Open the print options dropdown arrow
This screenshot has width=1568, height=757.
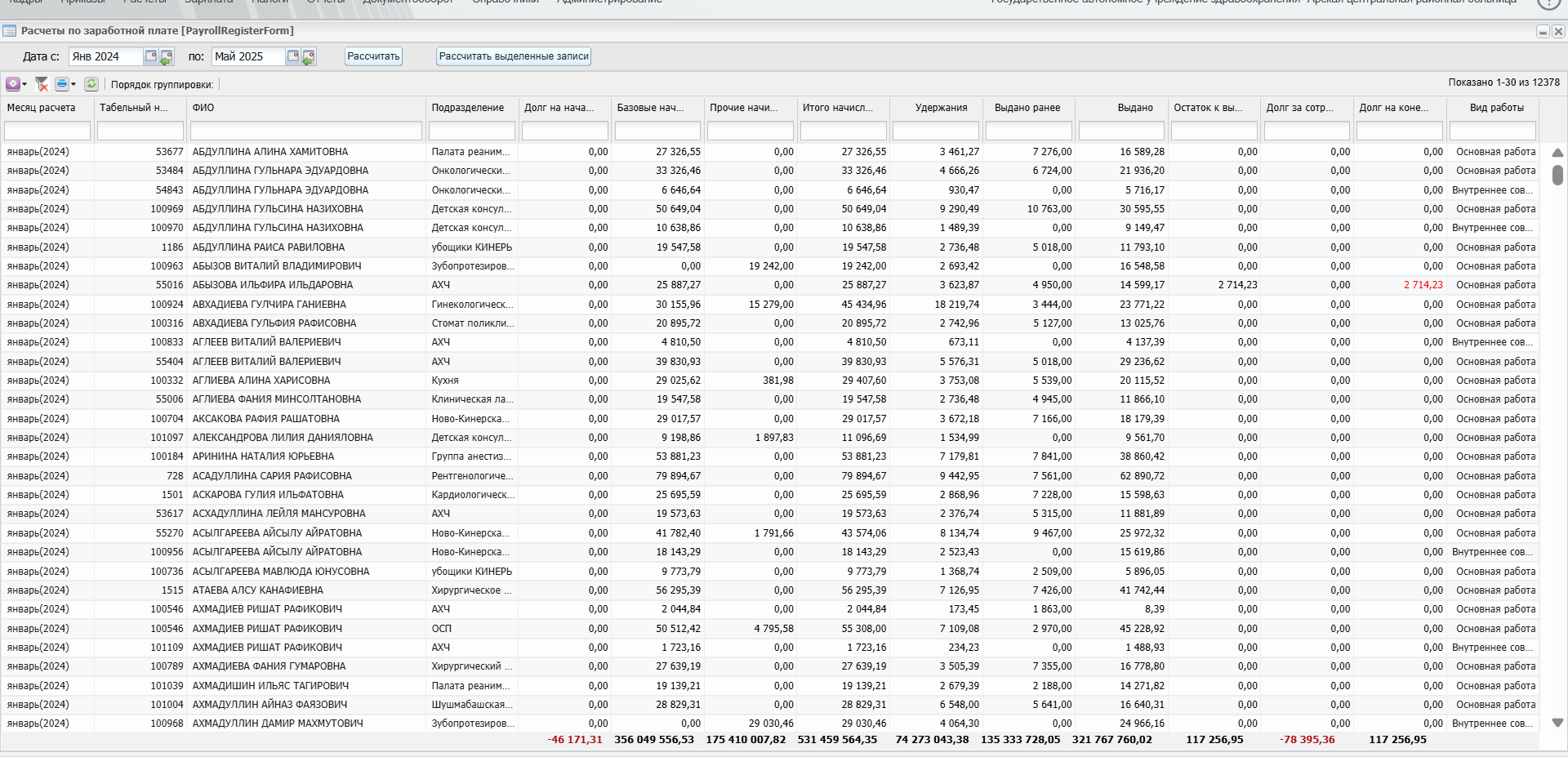[73, 84]
